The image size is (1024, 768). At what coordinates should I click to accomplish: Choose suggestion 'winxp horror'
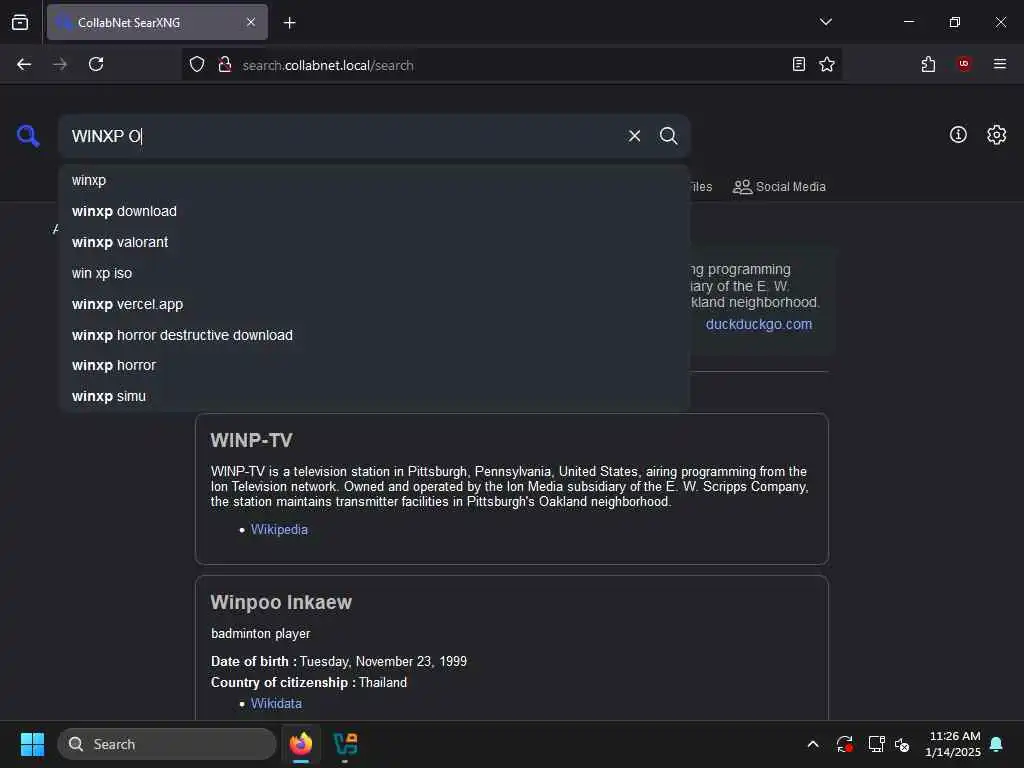pyautogui.click(x=374, y=366)
